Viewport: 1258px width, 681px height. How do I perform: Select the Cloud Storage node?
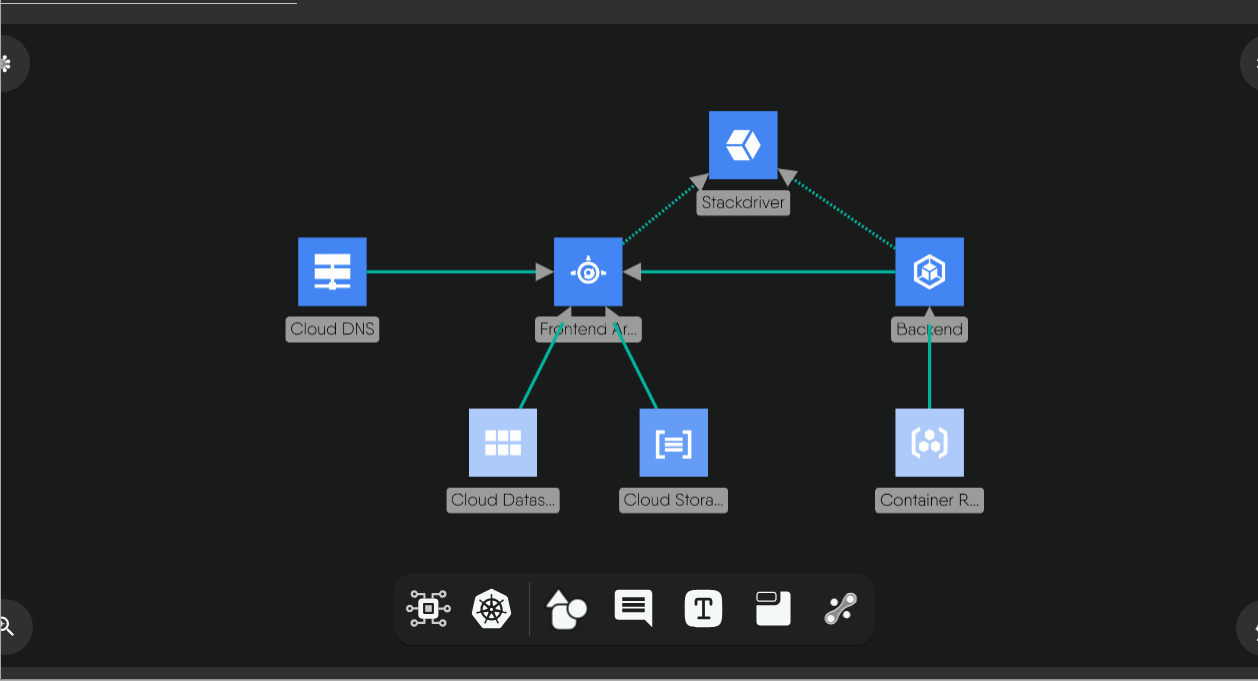click(x=673, y=442)
